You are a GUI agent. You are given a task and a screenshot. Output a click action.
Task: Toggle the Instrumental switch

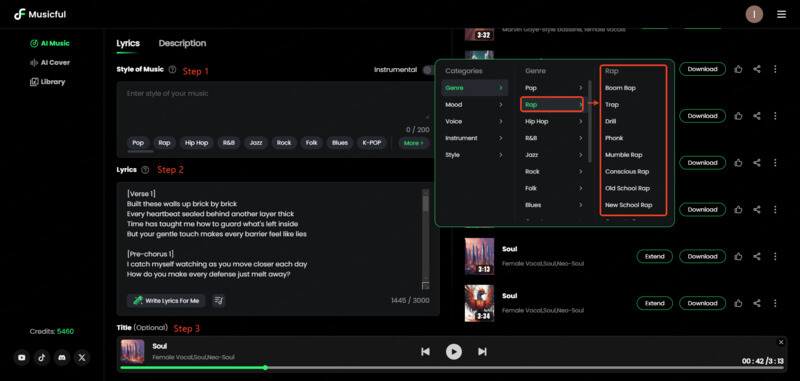click(x=429, y=70)
